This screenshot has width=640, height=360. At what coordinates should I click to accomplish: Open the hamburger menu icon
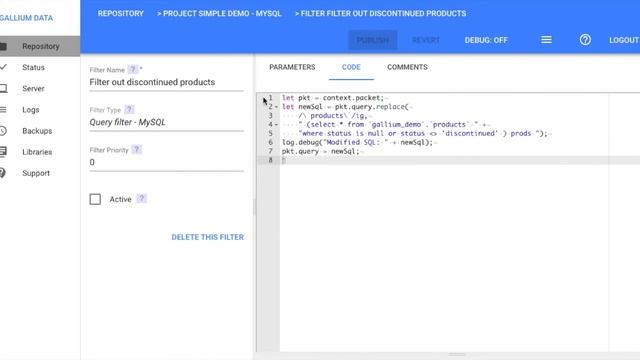546,40
